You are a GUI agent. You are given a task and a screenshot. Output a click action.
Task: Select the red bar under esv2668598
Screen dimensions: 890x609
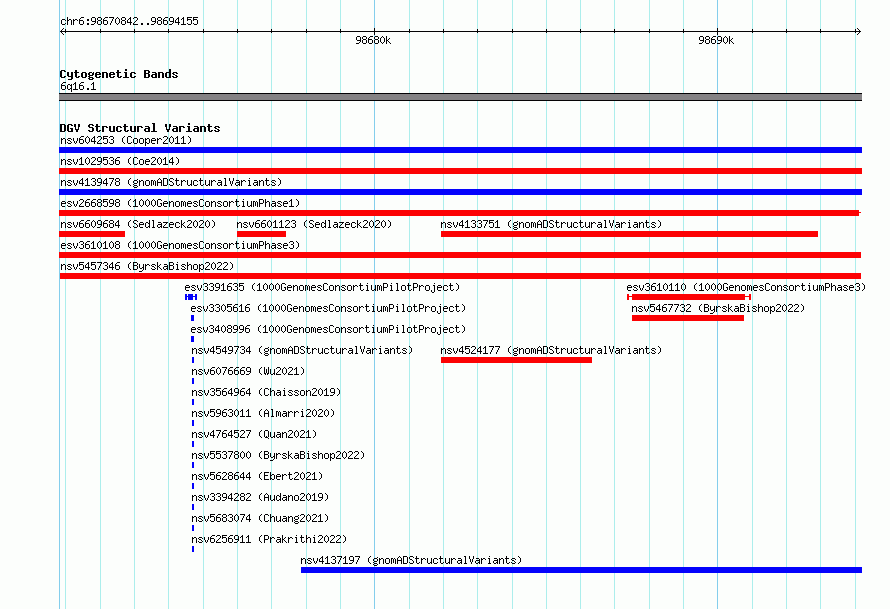pyautogui.click(x=460, y=213)
